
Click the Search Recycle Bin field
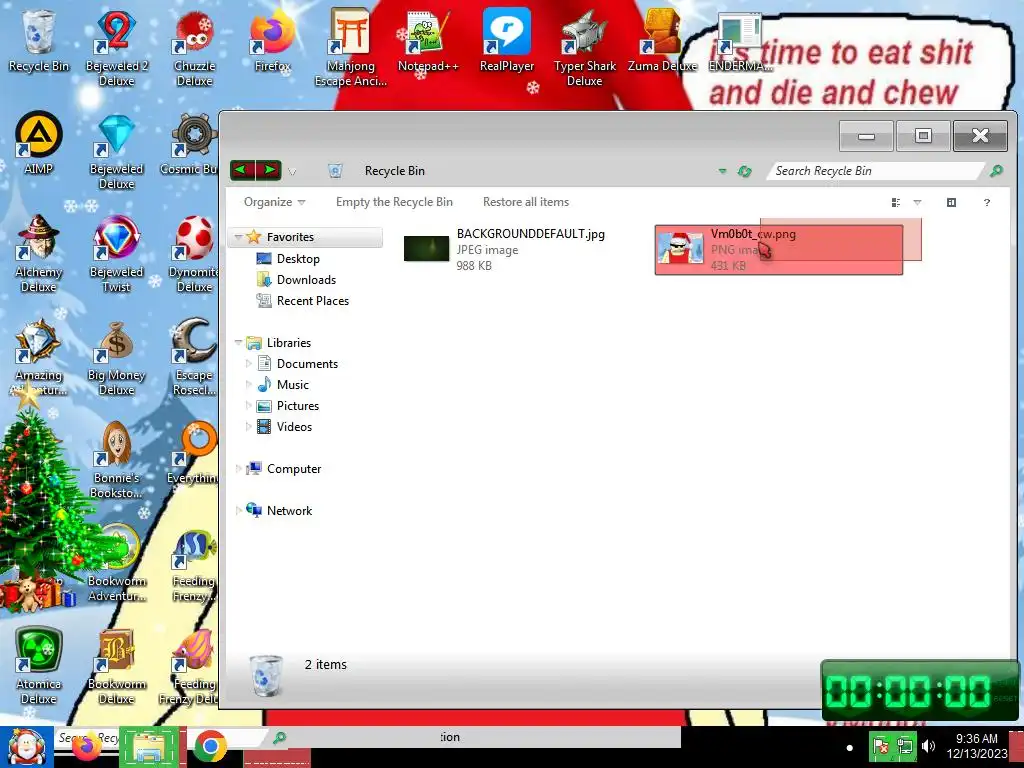click(x=875, y=171)
